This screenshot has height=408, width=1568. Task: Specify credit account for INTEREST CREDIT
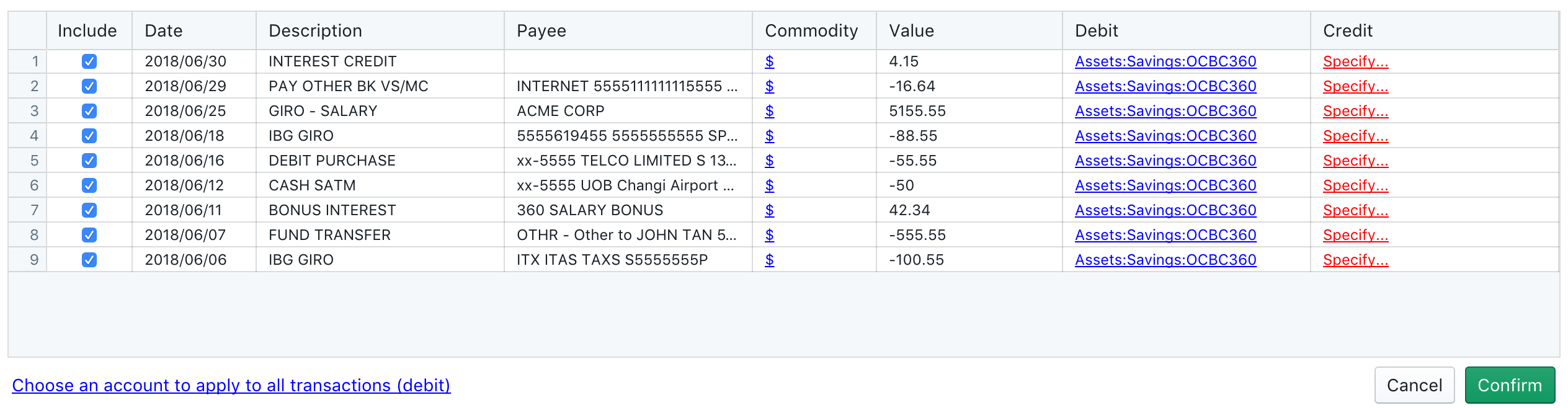coord(1355,61)
